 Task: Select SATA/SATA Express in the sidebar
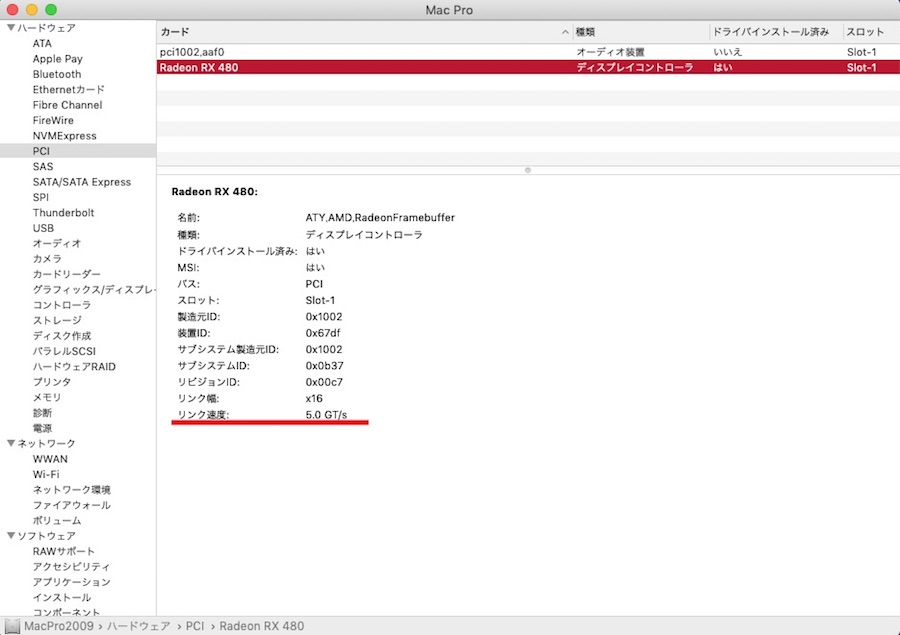(x=82, y=182)
